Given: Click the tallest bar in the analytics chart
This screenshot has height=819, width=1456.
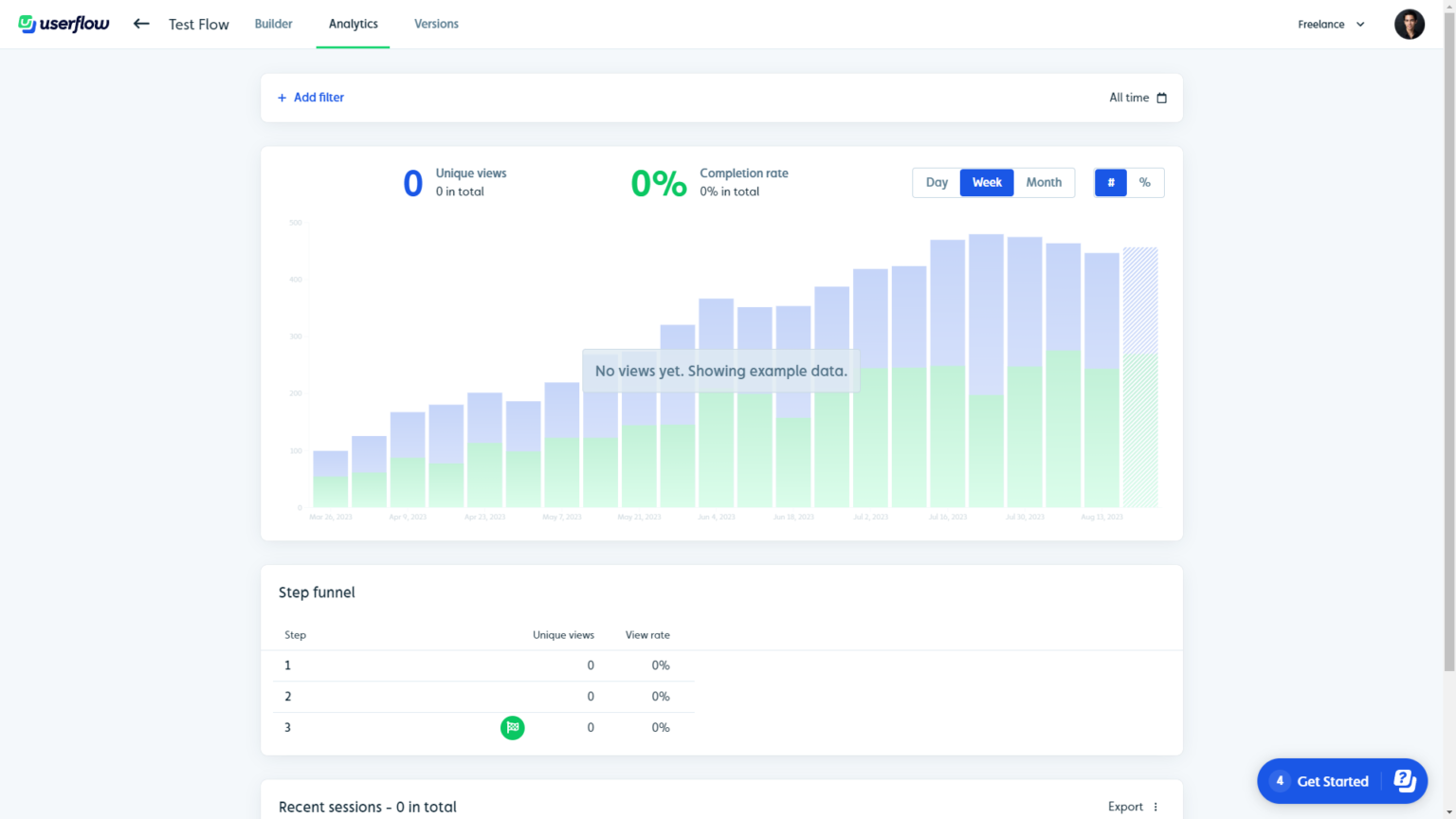Looking at the screenshot, I should point(986,370).
